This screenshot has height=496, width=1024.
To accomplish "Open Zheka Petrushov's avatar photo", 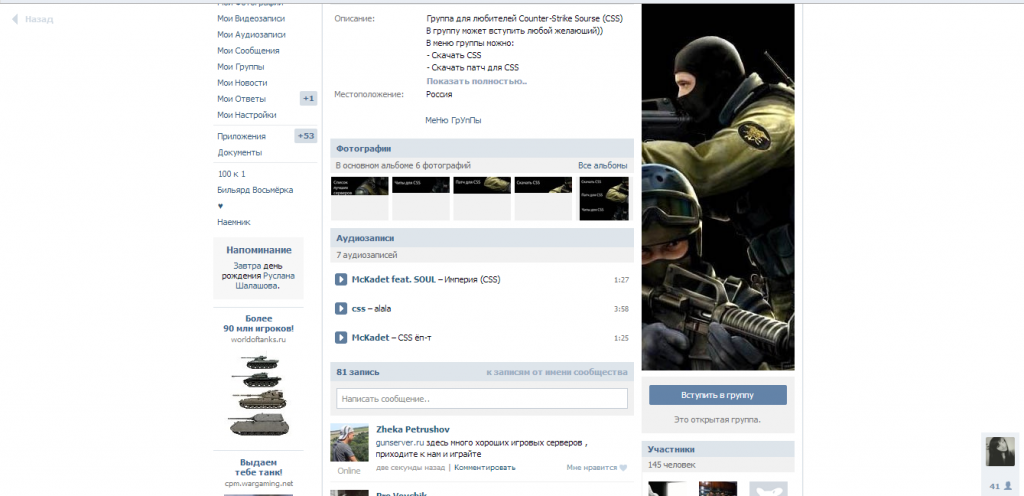I will (349, 443).
